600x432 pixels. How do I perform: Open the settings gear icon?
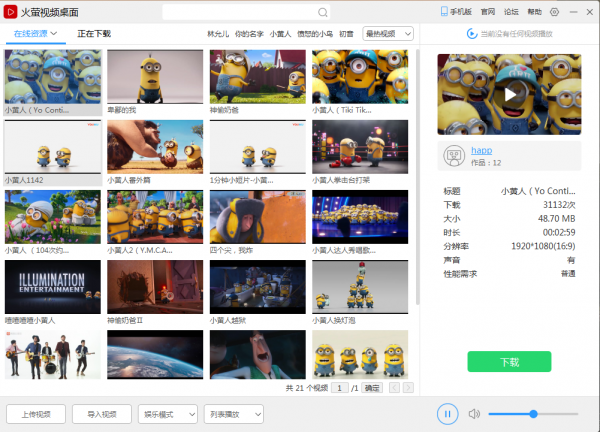pos(554,12)
